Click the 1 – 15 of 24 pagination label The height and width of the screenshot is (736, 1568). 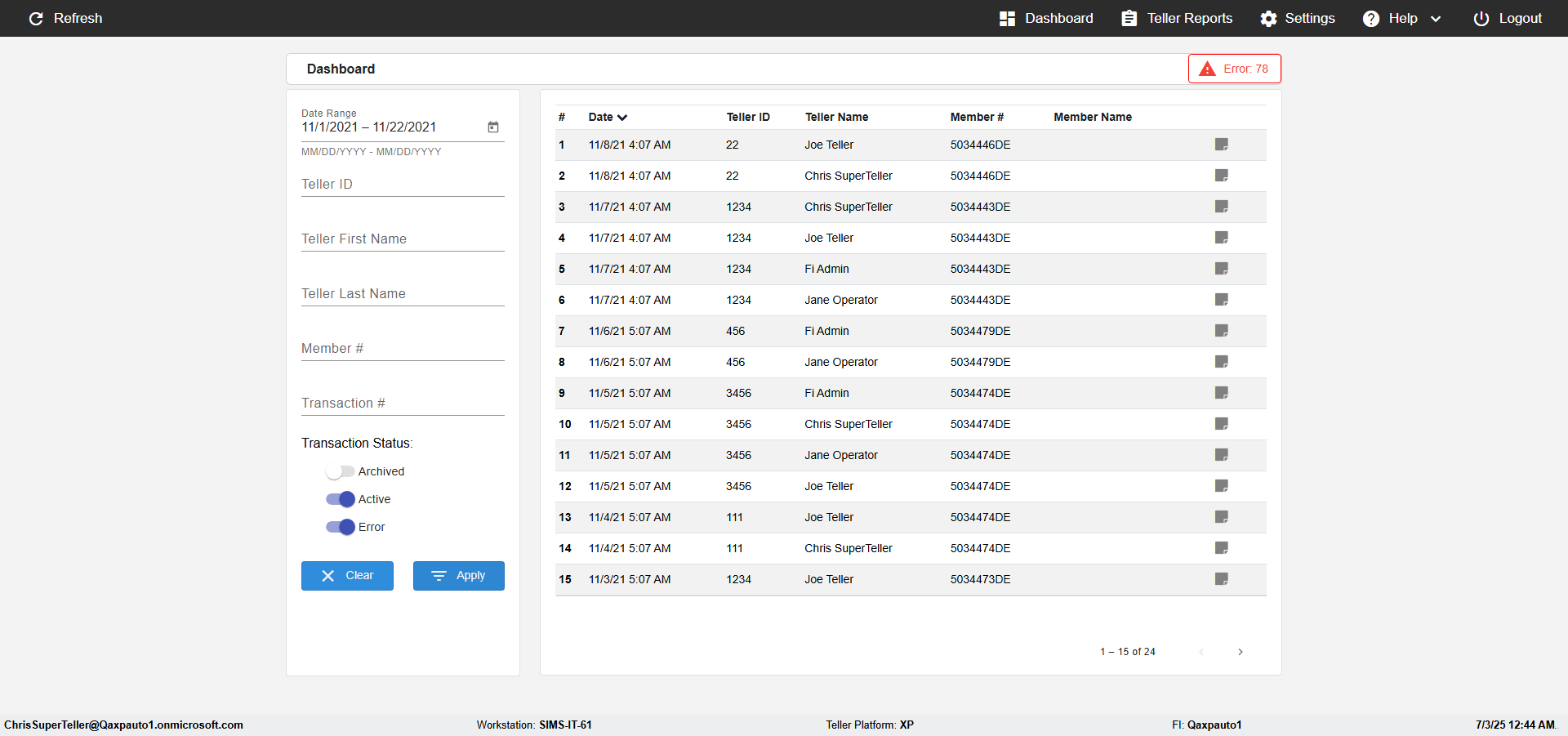(1127, 652)
